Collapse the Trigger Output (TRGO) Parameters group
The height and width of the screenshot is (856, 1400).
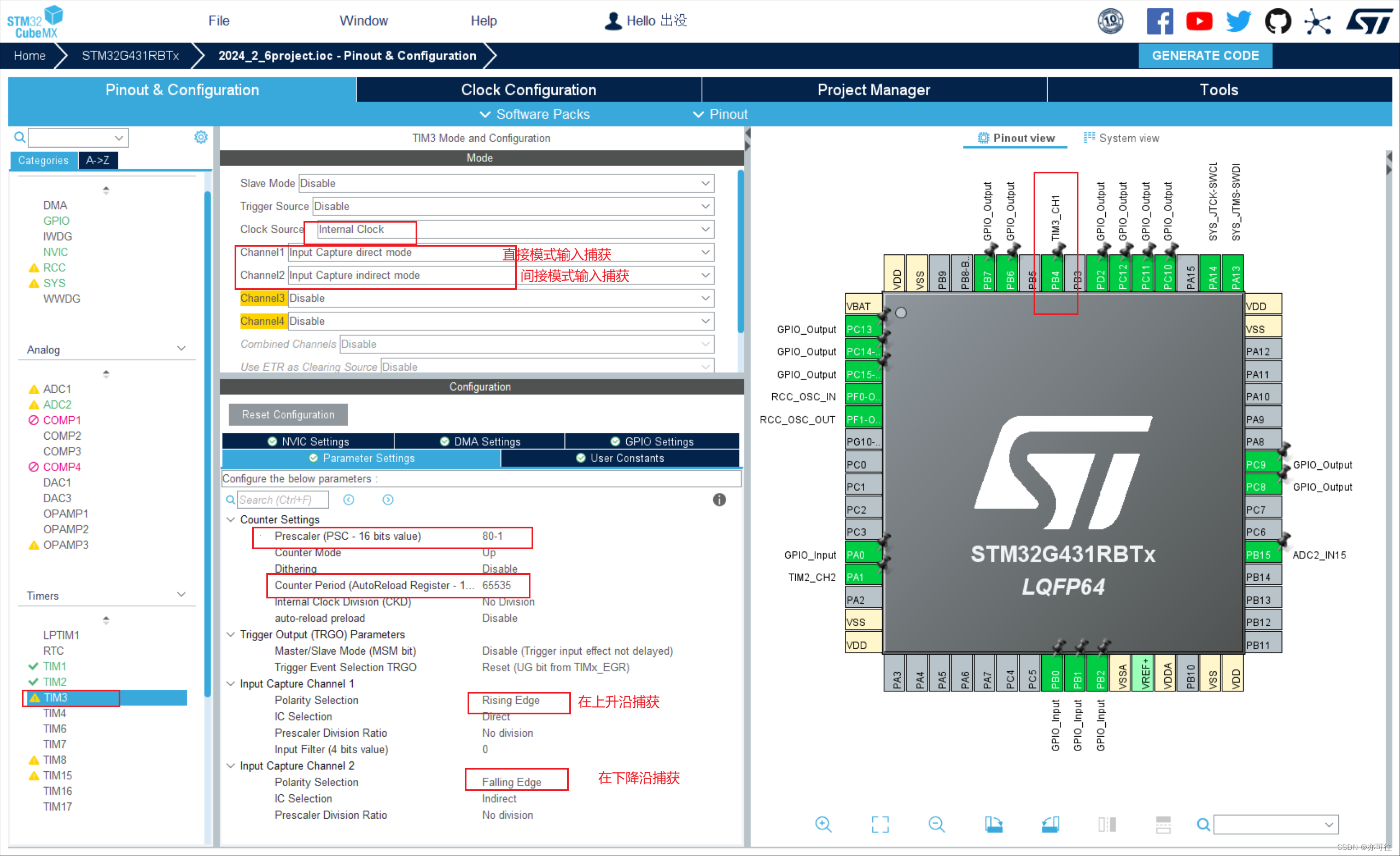coord(231,634)
